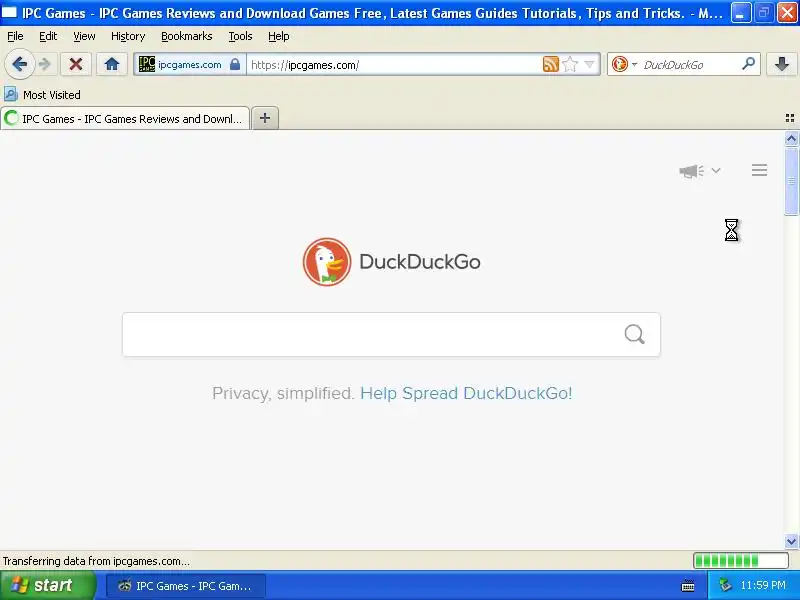
Task: Click the megaphone icon on the page
Action: point(691,171)
